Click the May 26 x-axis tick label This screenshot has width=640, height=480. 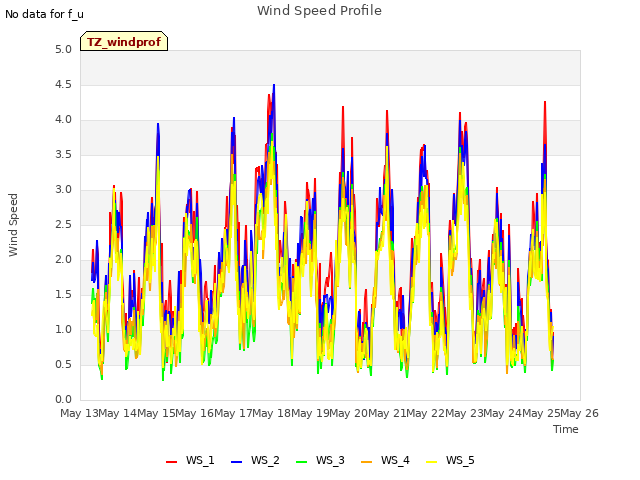coord(579,413)
